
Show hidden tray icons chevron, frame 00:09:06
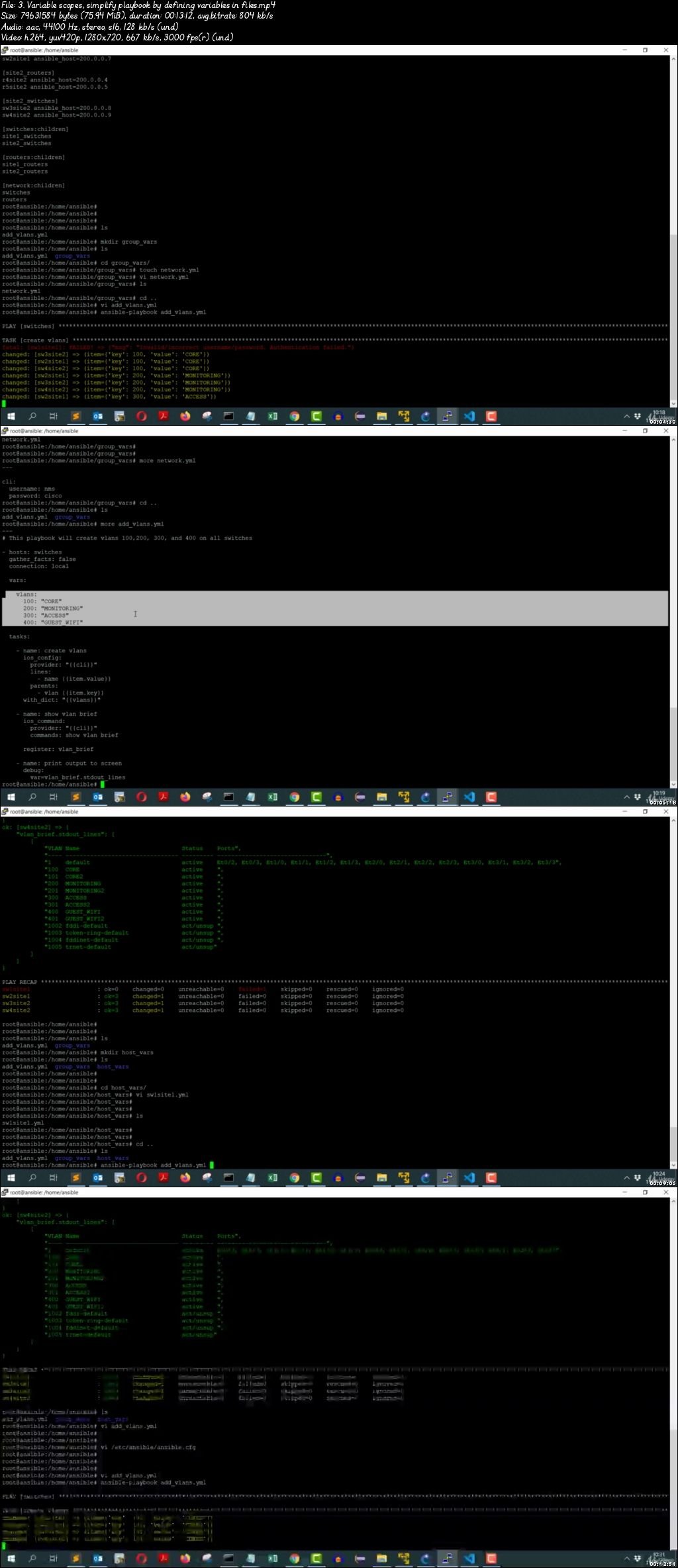626,1178
